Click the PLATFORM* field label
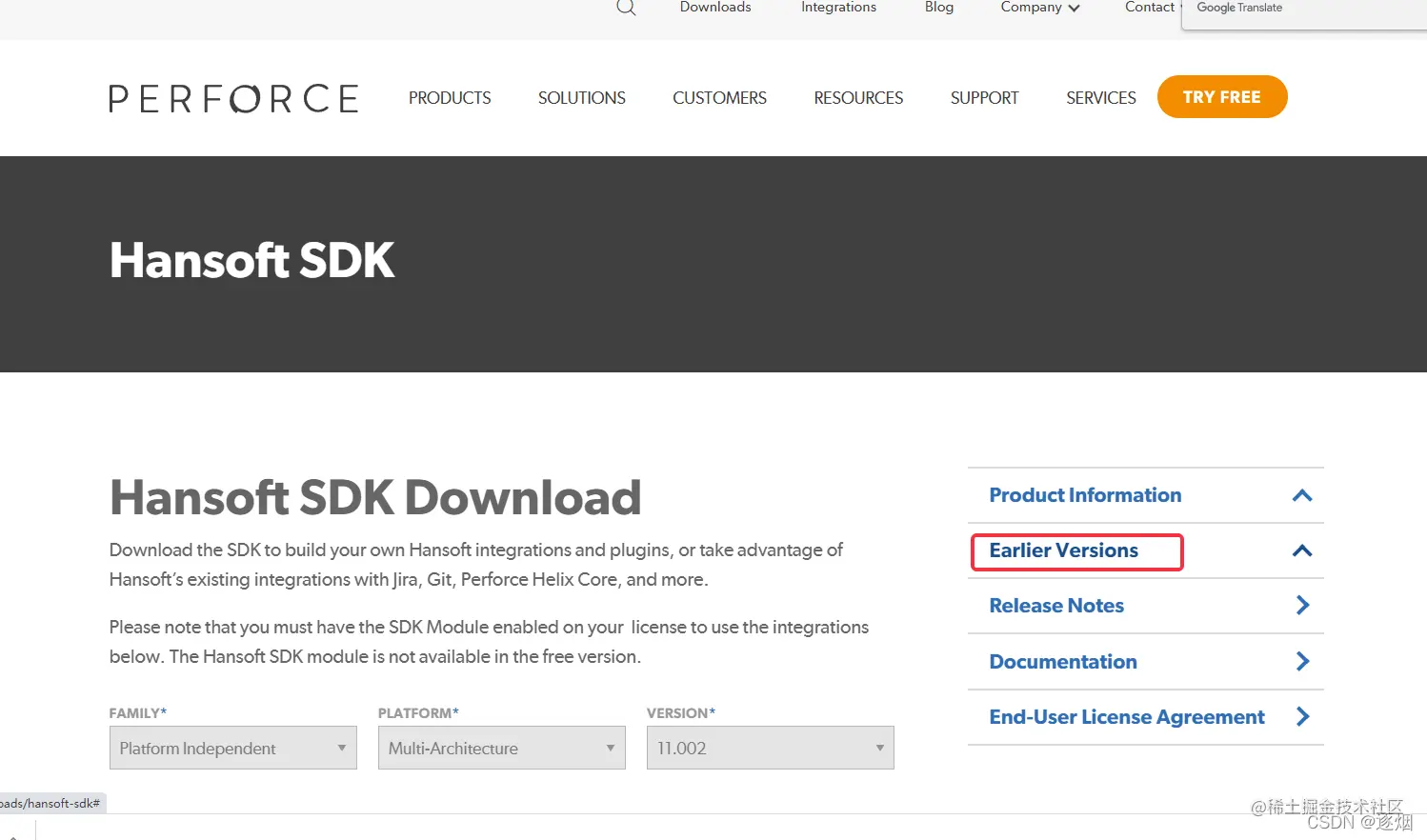The image size is (1427, 840). (418, 712)
